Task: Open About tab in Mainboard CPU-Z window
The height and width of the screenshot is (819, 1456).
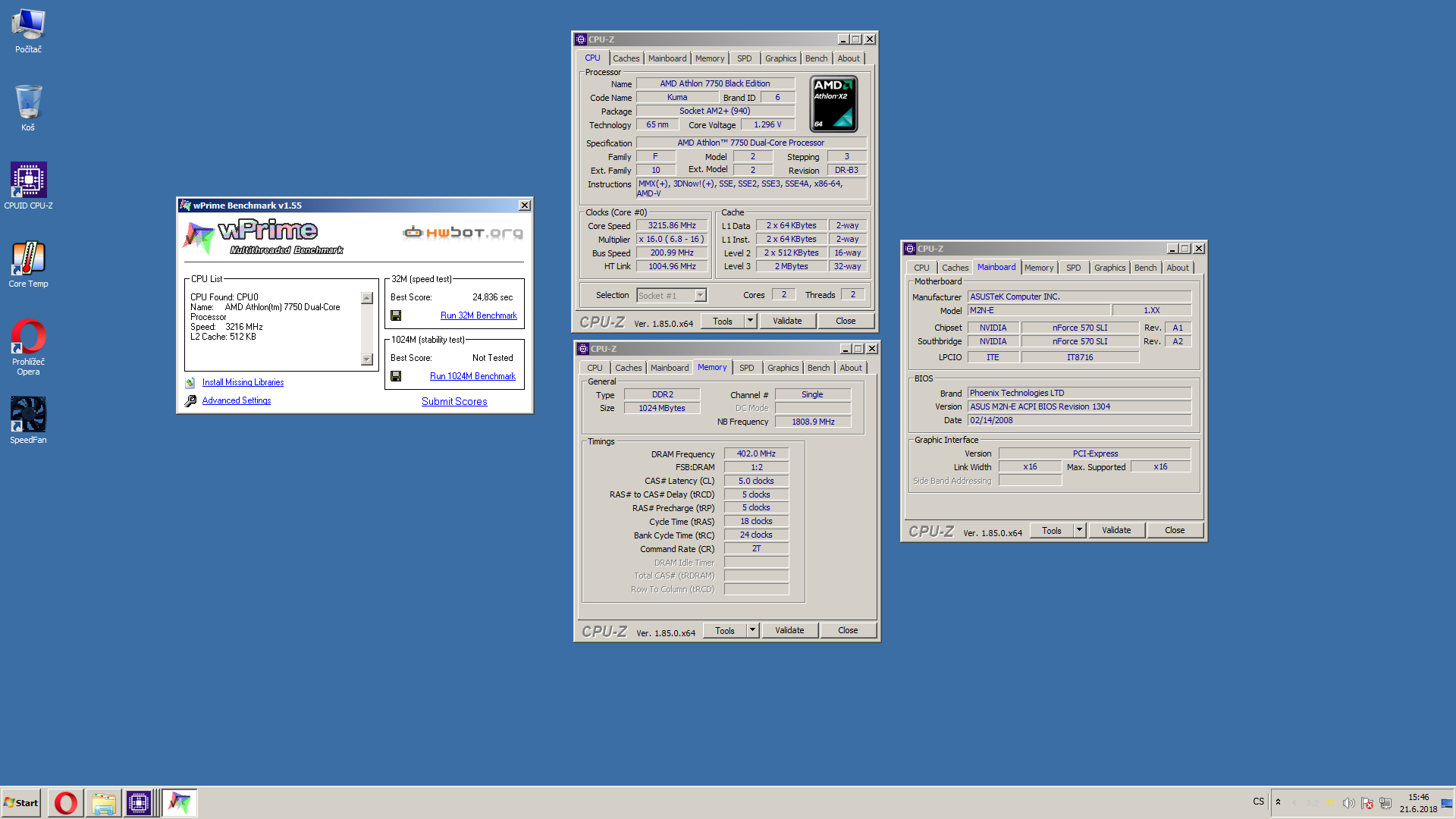Action: point(1177,268)
